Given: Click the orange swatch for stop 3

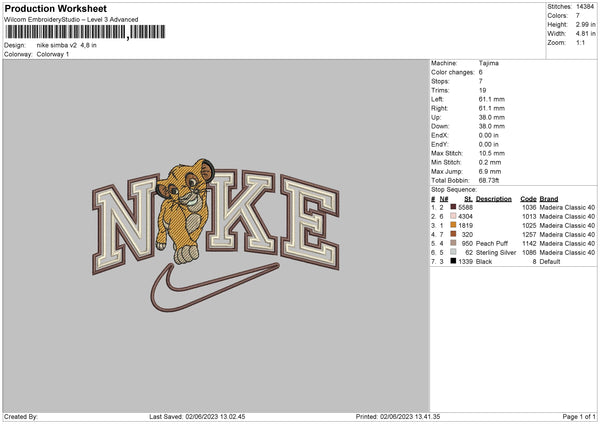Looking at the screenshot, I should 453,225.
